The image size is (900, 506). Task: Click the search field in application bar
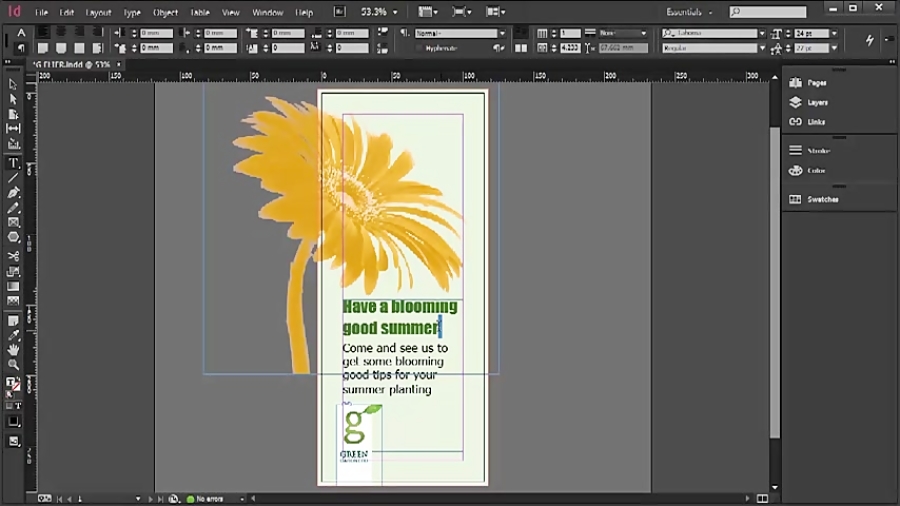768,11
